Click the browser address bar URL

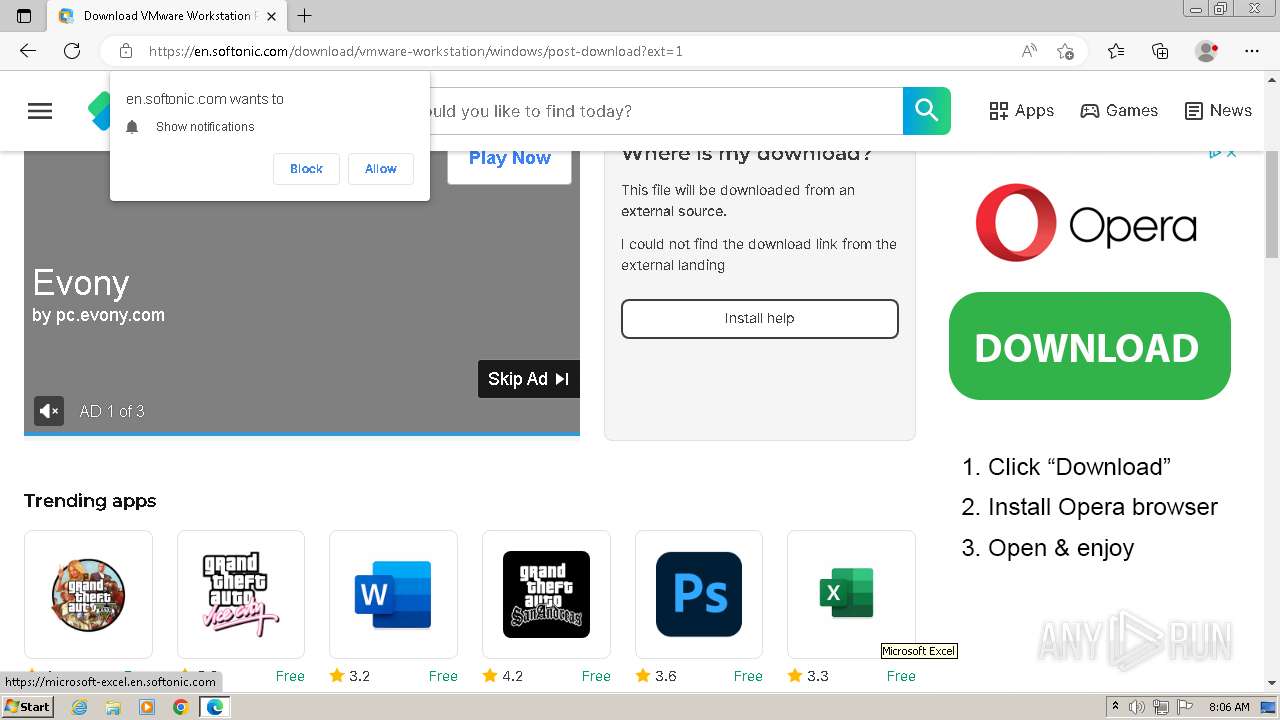coord(415,51)
